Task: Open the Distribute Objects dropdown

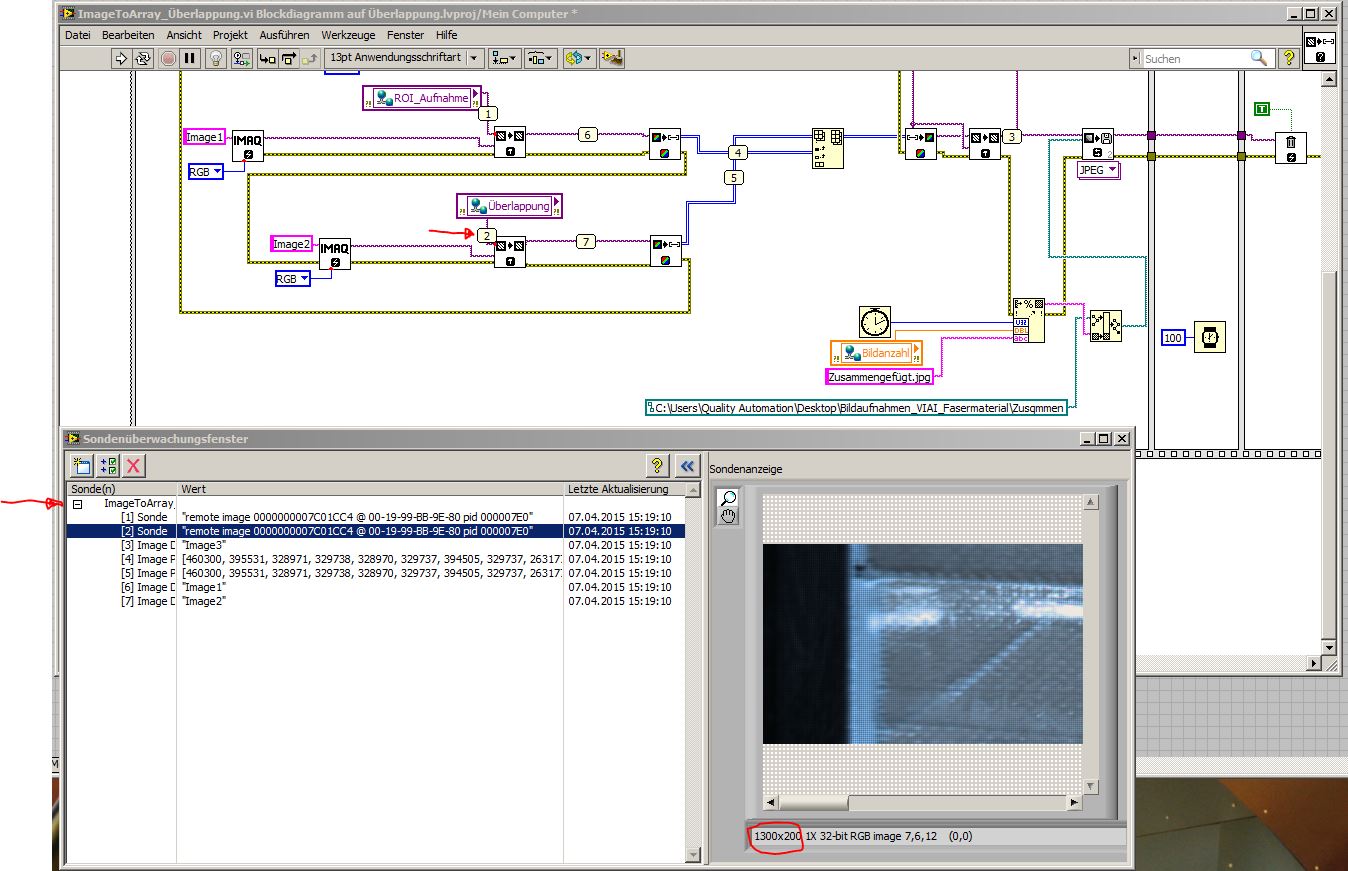Action: 541,58
